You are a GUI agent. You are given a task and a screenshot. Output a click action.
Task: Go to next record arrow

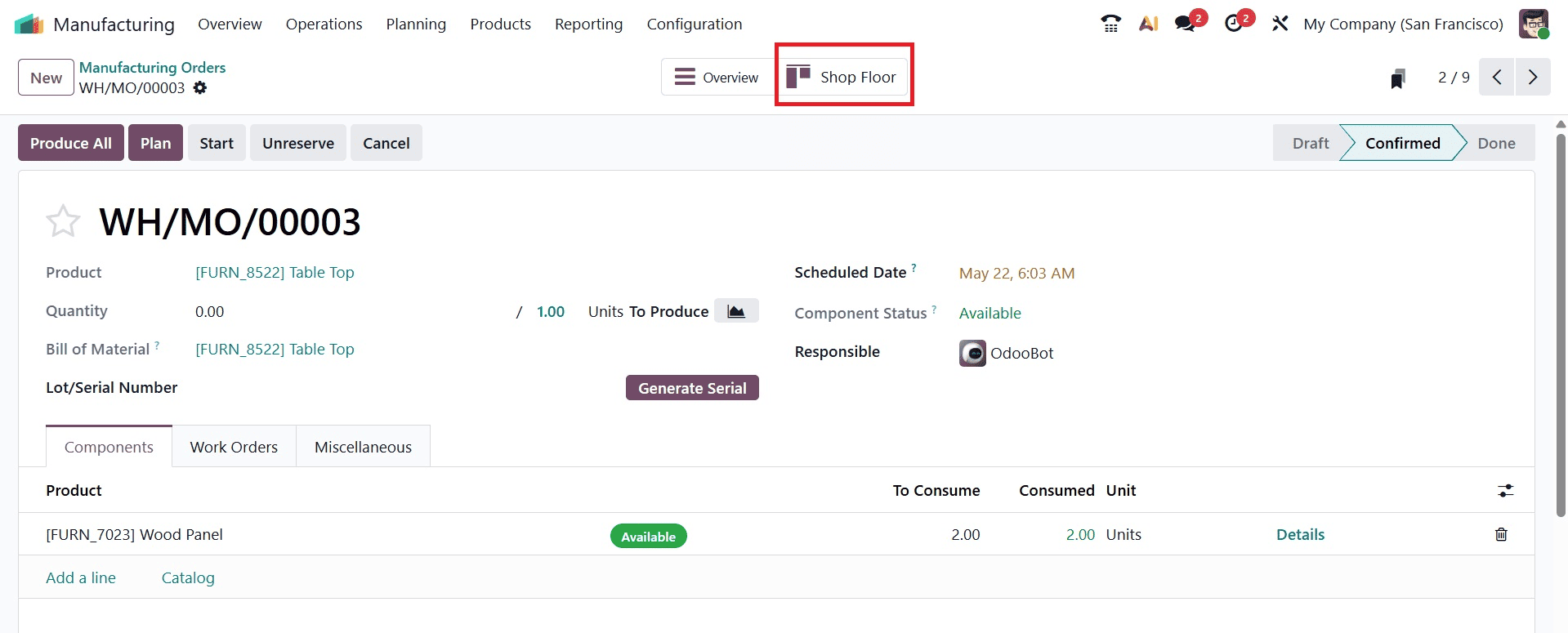pos(1533,77)
